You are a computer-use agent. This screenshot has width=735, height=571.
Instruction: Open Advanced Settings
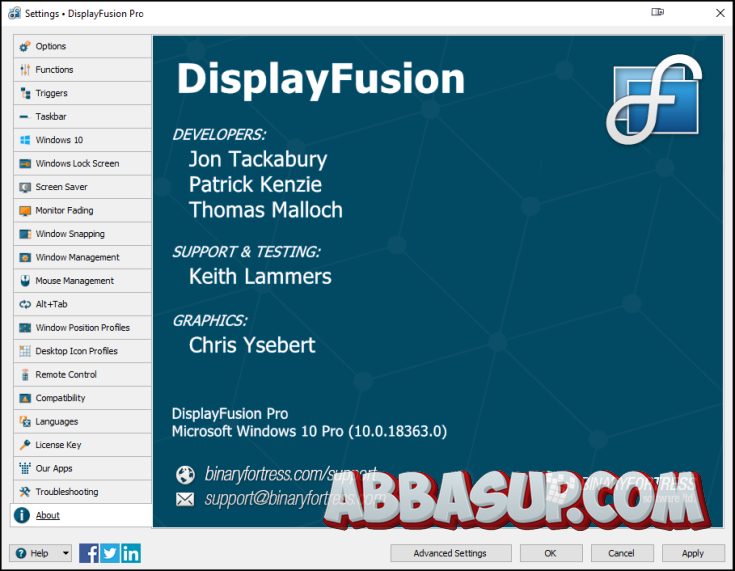(450, 553)
